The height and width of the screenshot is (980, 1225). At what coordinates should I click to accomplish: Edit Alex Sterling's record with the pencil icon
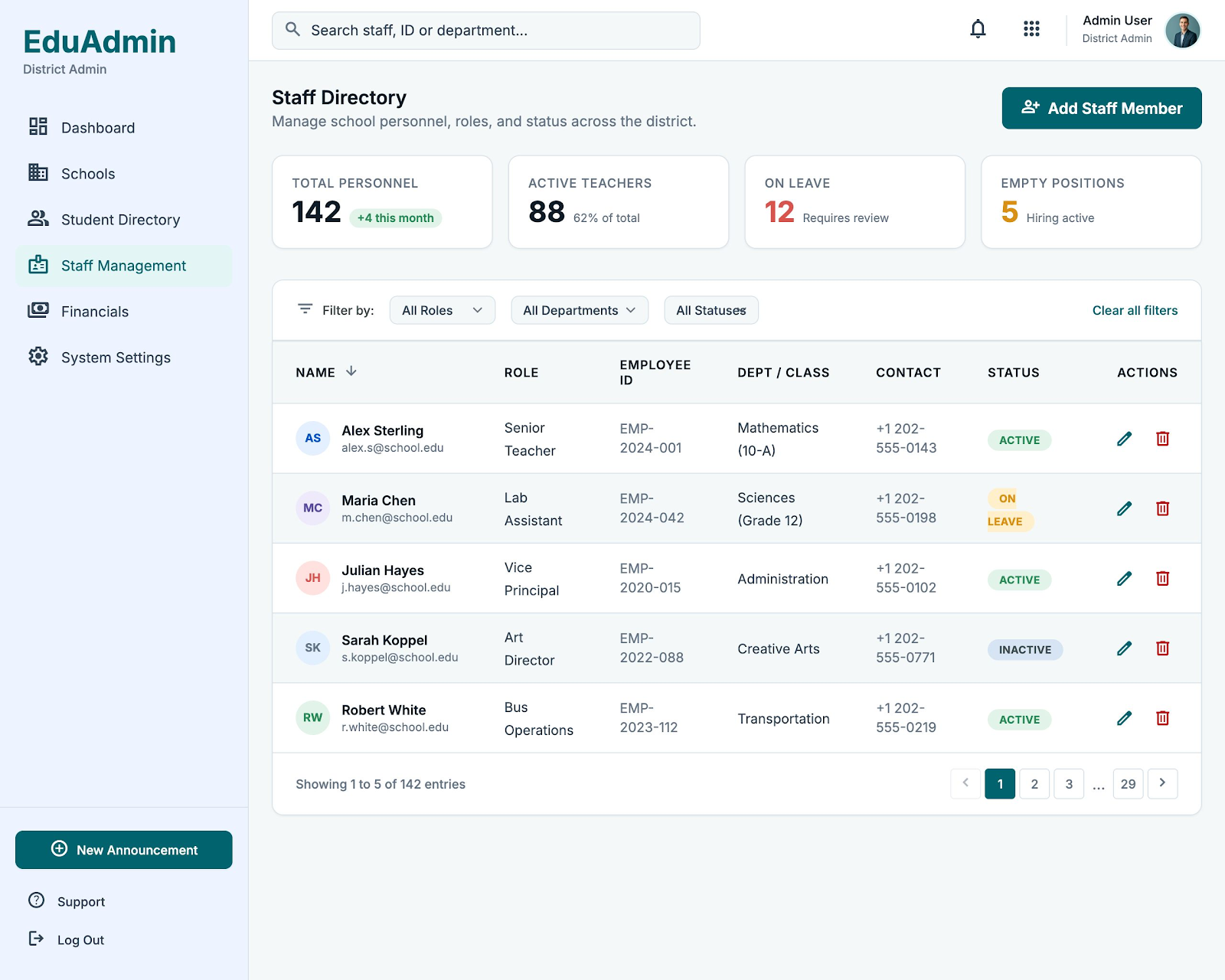click(x=1124, y=439)
